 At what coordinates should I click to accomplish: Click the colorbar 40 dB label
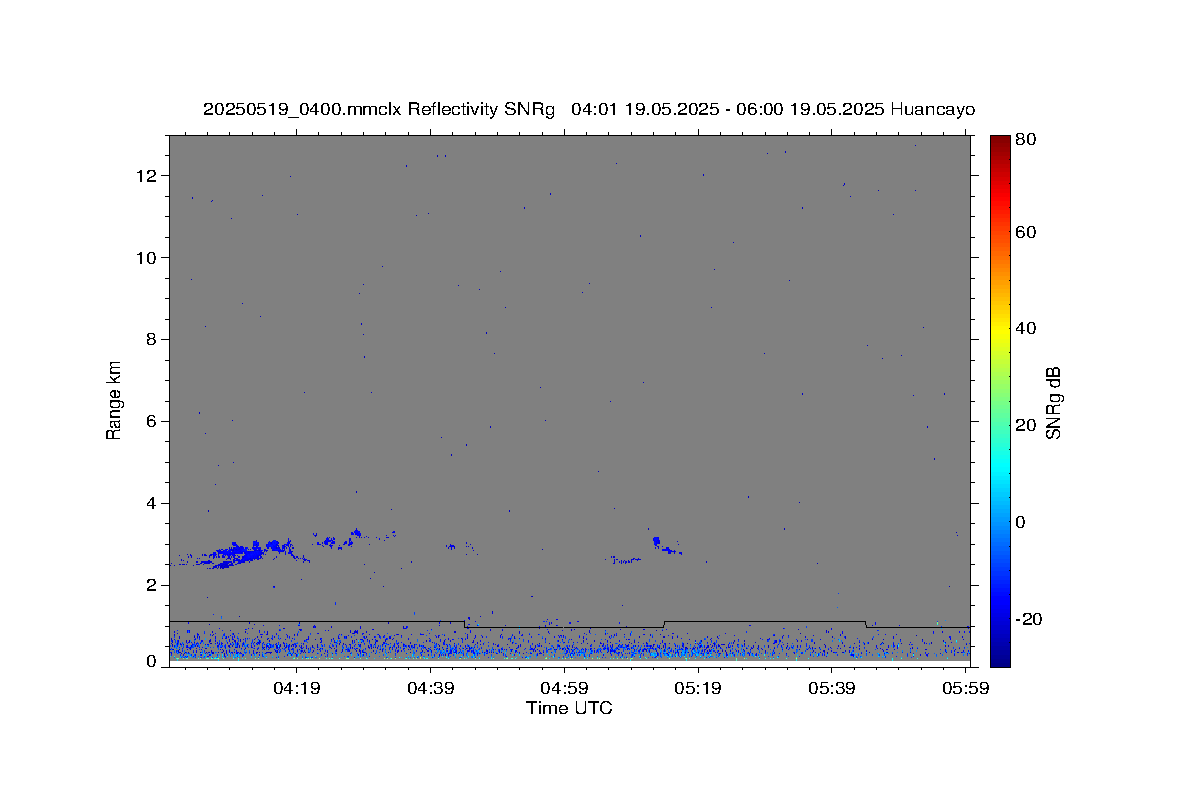tap(1025, 328)
